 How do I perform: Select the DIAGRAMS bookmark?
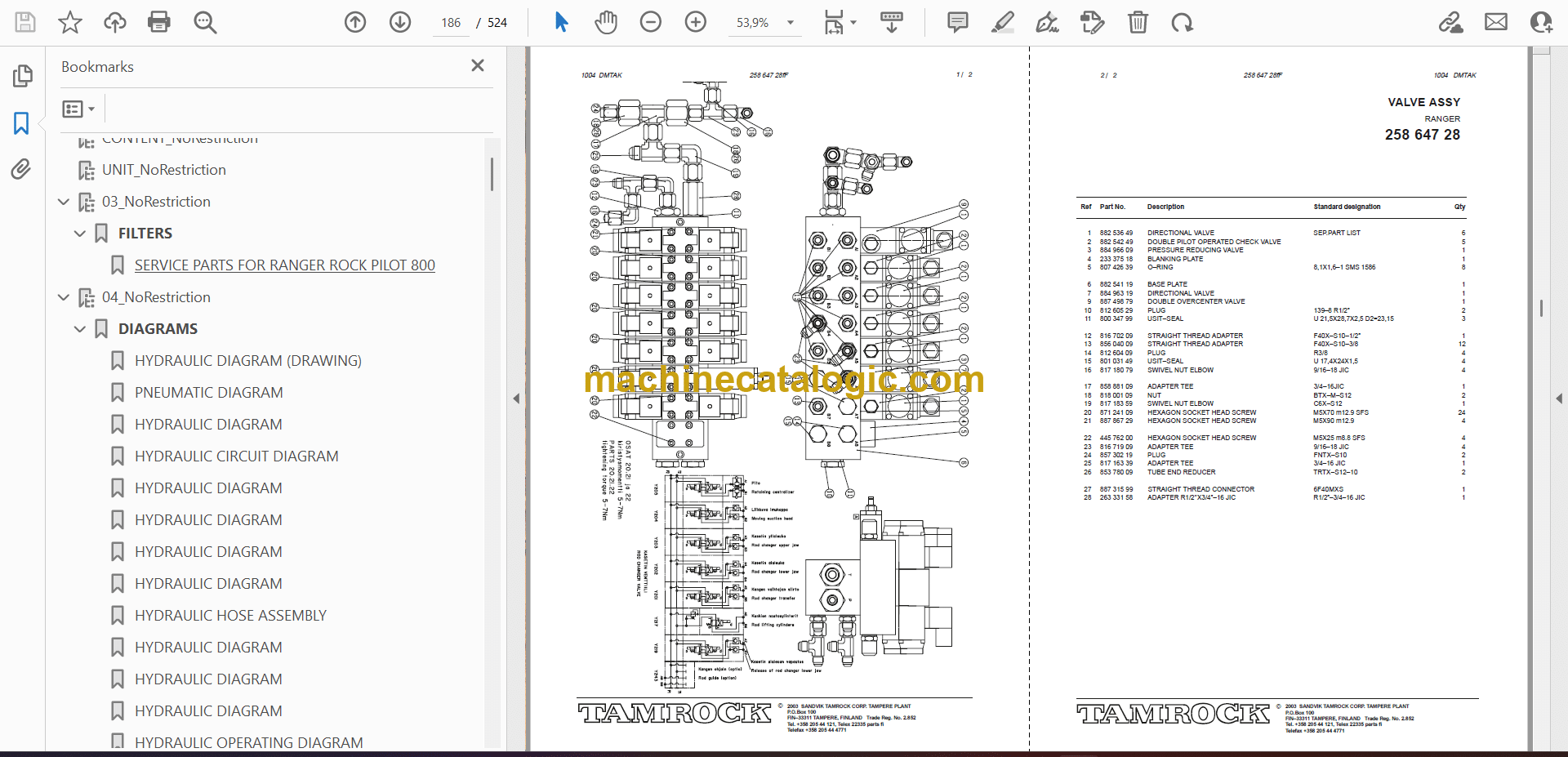click(158, 329)
